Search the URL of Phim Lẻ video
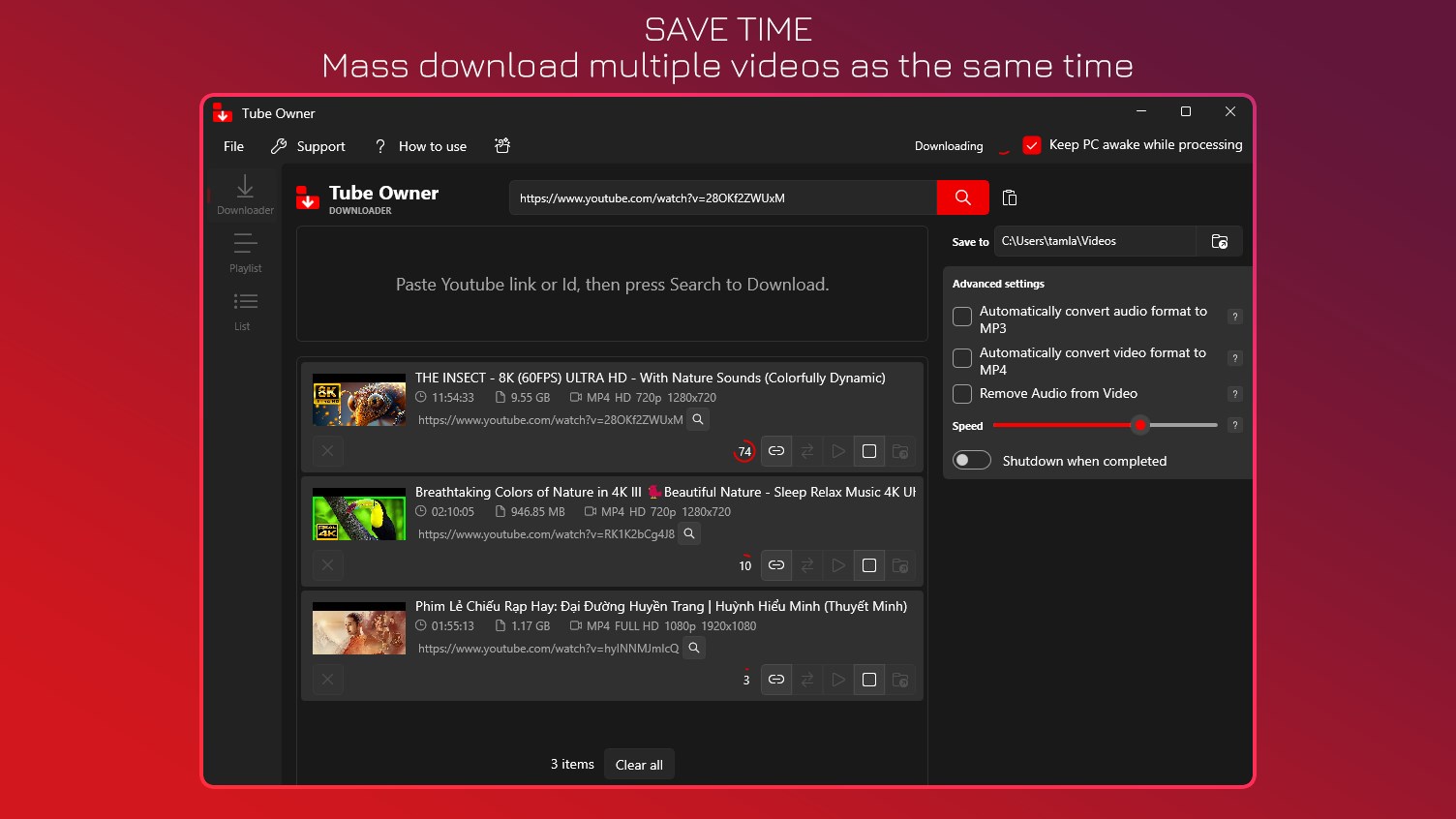Screen dimensions: 1456x819 click(694, 648)
